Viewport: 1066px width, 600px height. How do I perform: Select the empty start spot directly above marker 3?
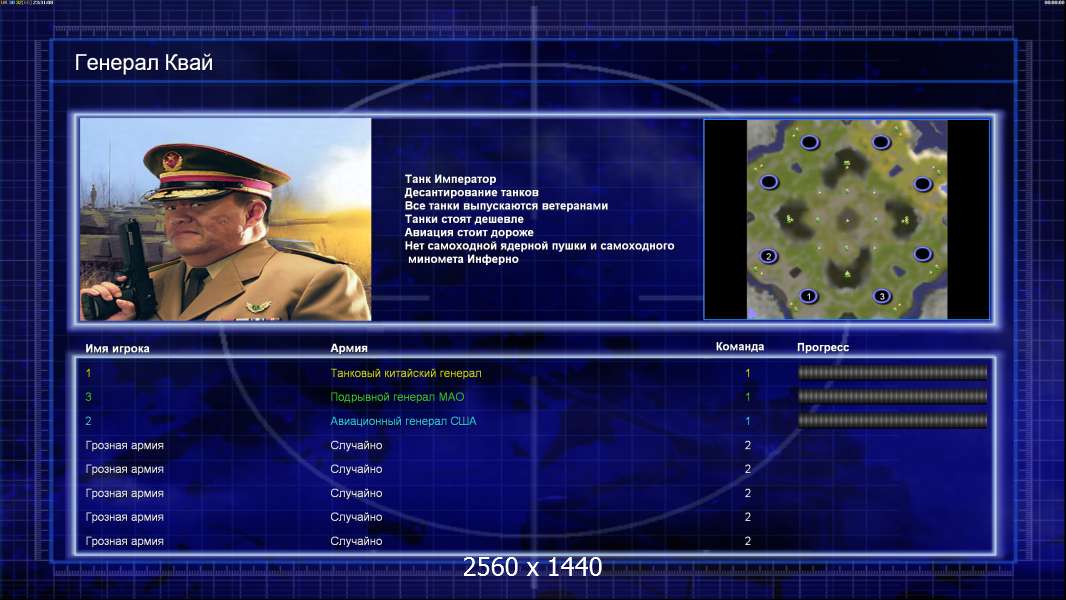coord(881,142)
